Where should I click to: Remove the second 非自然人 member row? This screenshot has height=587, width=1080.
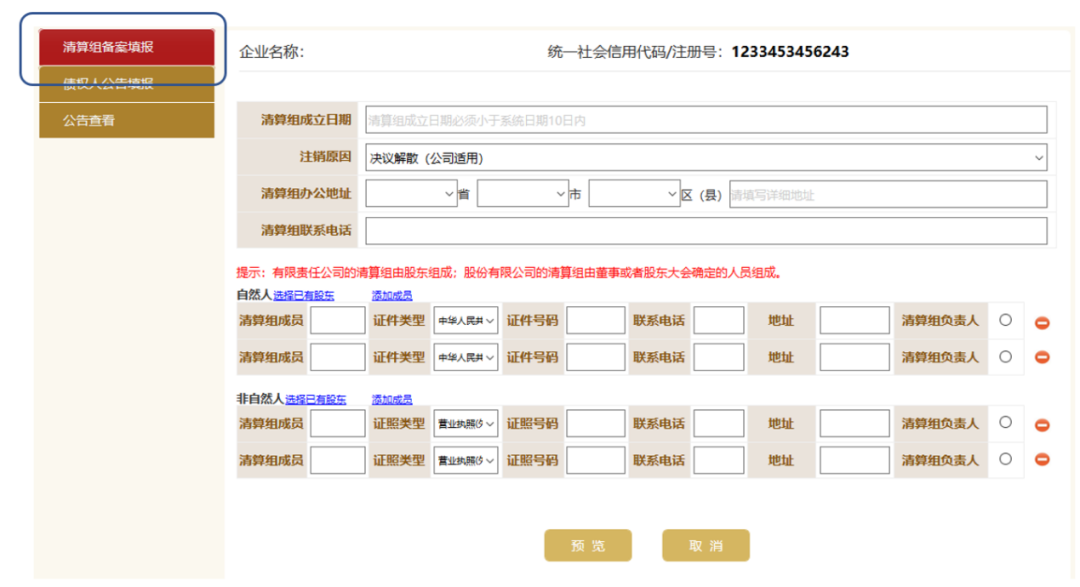(x=1042, y=459)
